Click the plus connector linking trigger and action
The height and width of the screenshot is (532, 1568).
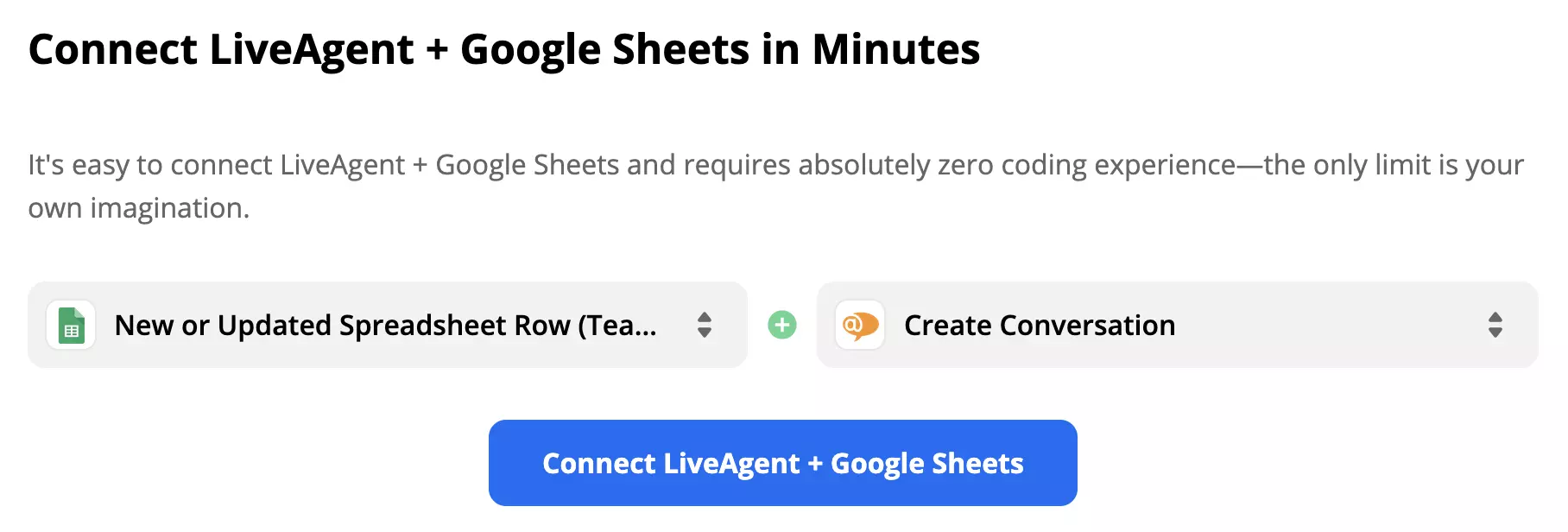(x=781, y=326)
